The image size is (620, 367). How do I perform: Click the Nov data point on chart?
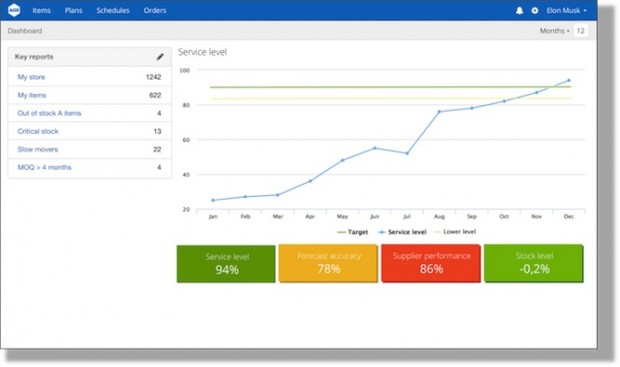tap(537, 93)
